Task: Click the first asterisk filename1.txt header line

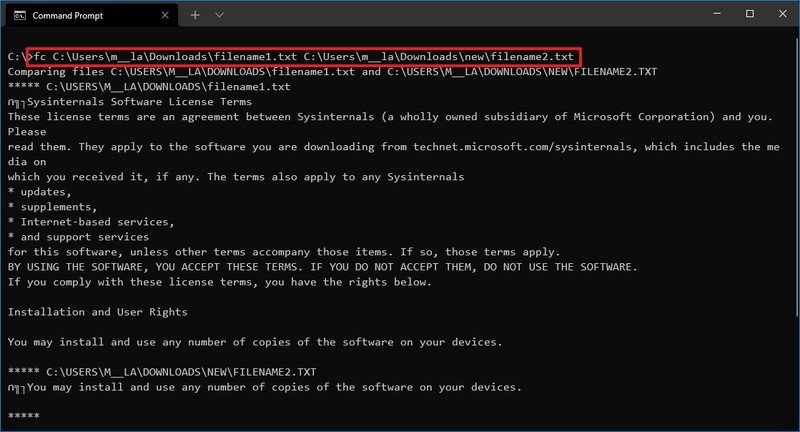Action: click(x=149, y=87)
